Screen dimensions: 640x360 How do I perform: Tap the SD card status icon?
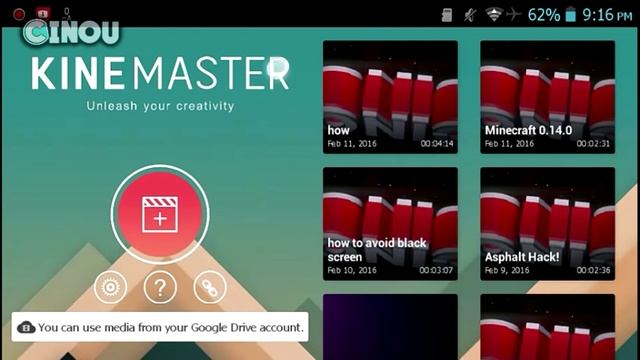(447, 15)
